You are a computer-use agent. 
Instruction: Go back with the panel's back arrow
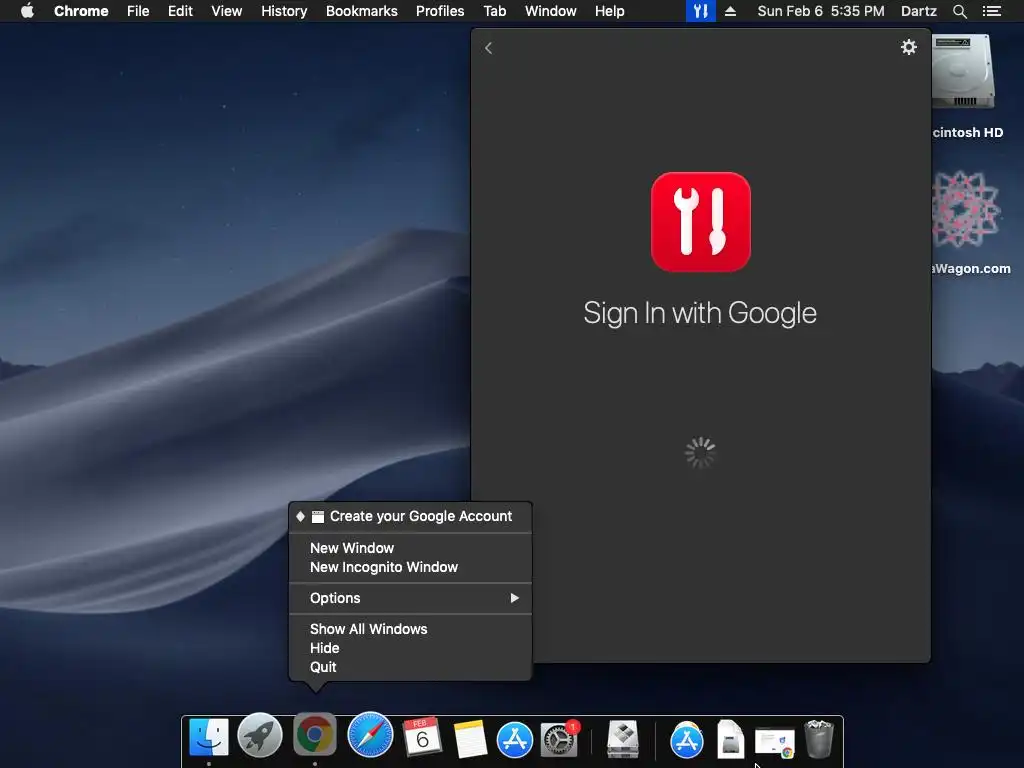coord(488,48)
